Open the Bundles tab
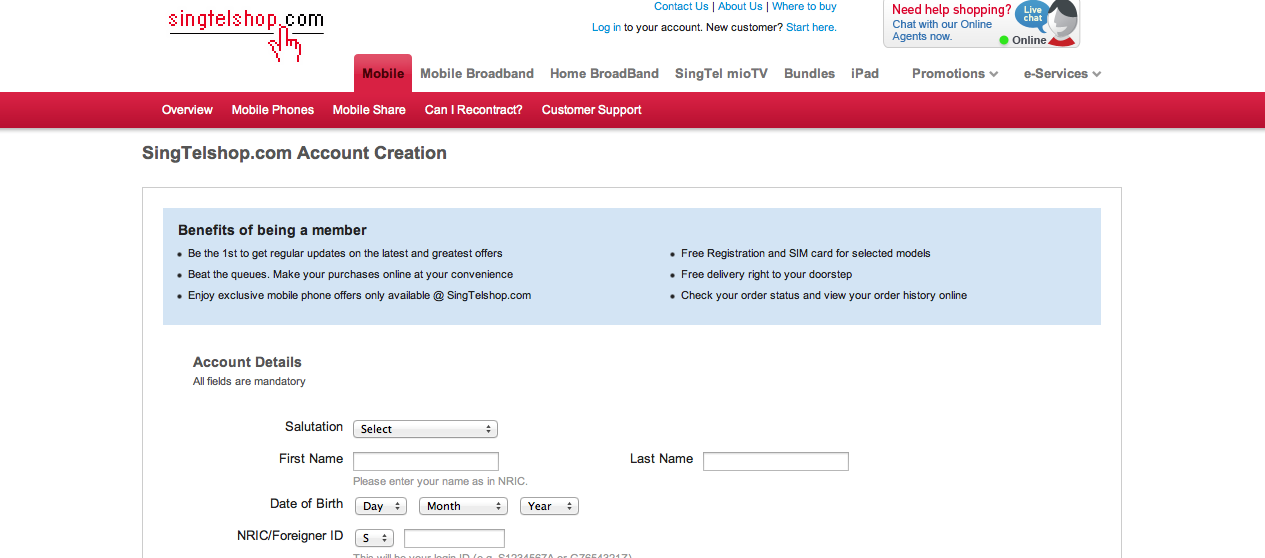The width and height of the screenshot is (1265, 558). point(809,73)
